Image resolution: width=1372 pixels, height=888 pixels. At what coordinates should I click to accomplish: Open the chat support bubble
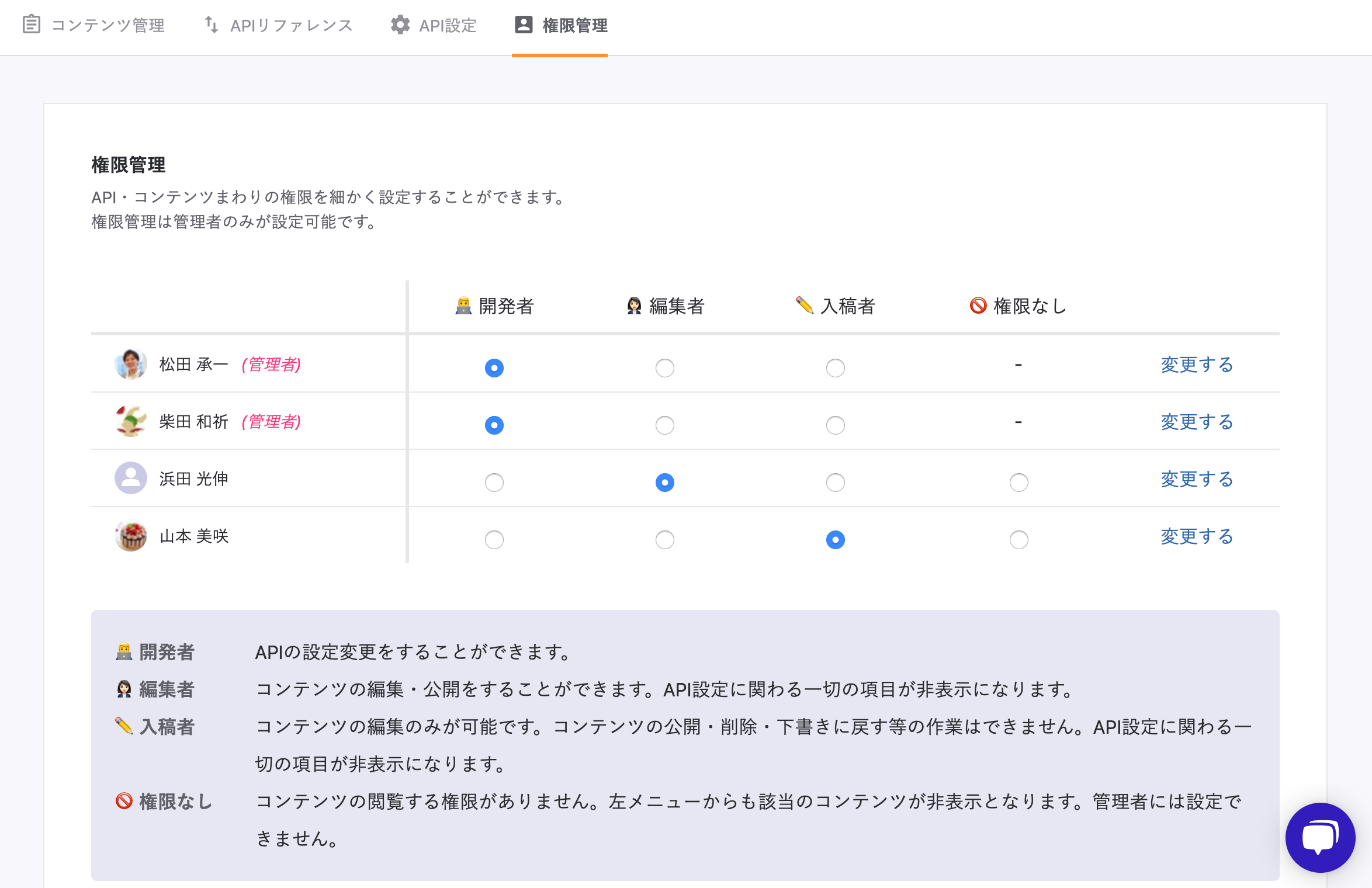[1320, 837]
